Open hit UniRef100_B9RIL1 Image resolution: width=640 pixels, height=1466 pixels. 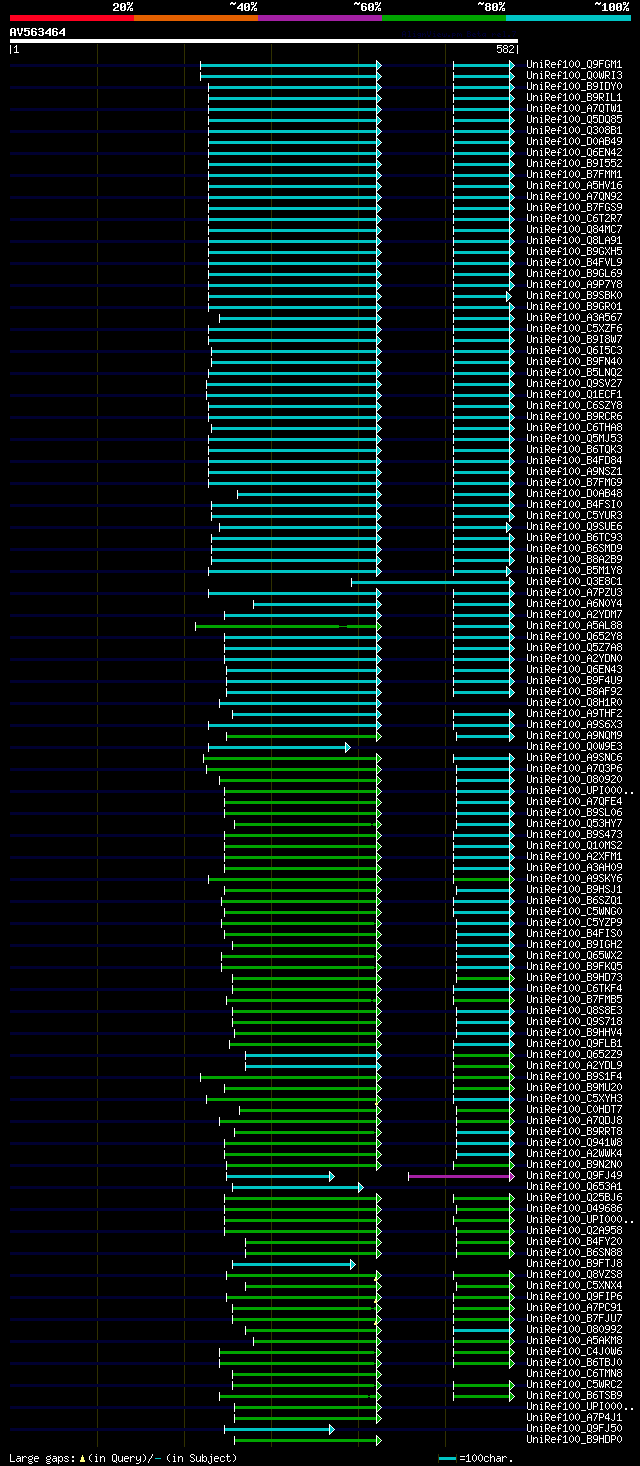click(x=574, y=98)
